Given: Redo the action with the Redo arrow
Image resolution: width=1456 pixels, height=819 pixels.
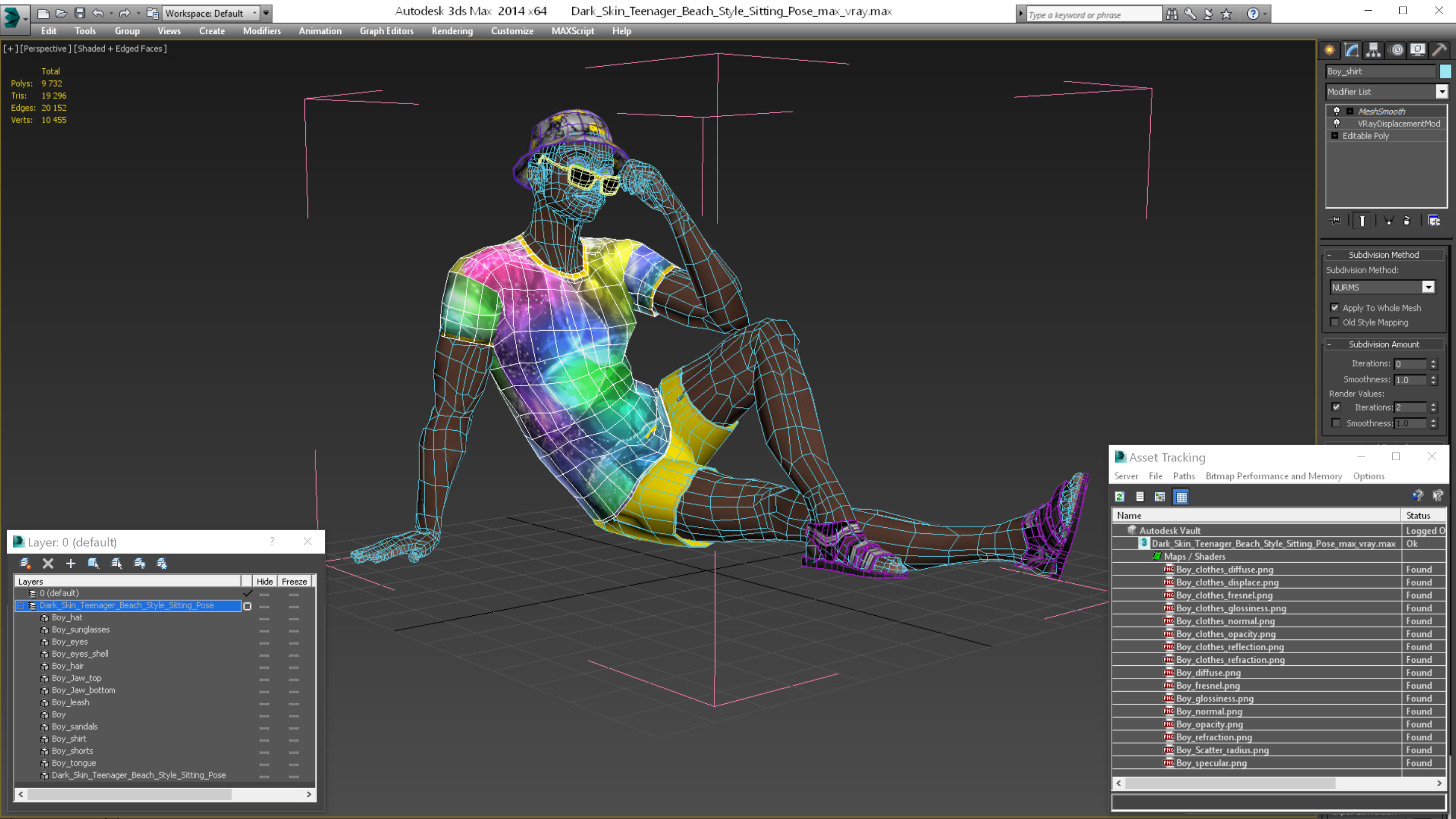Looking at the screenshot, I should click(x=125, y=13).
